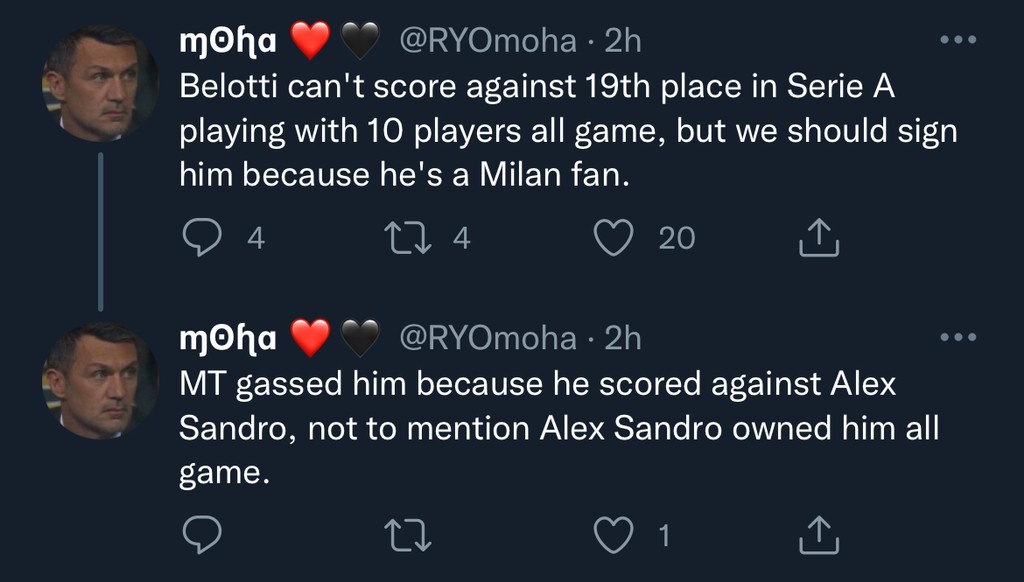Screen dimensions: 1024x582
Task: Click the 2h timestamp on second tweet
Action: pyautogui.click(x=623, y=339)
